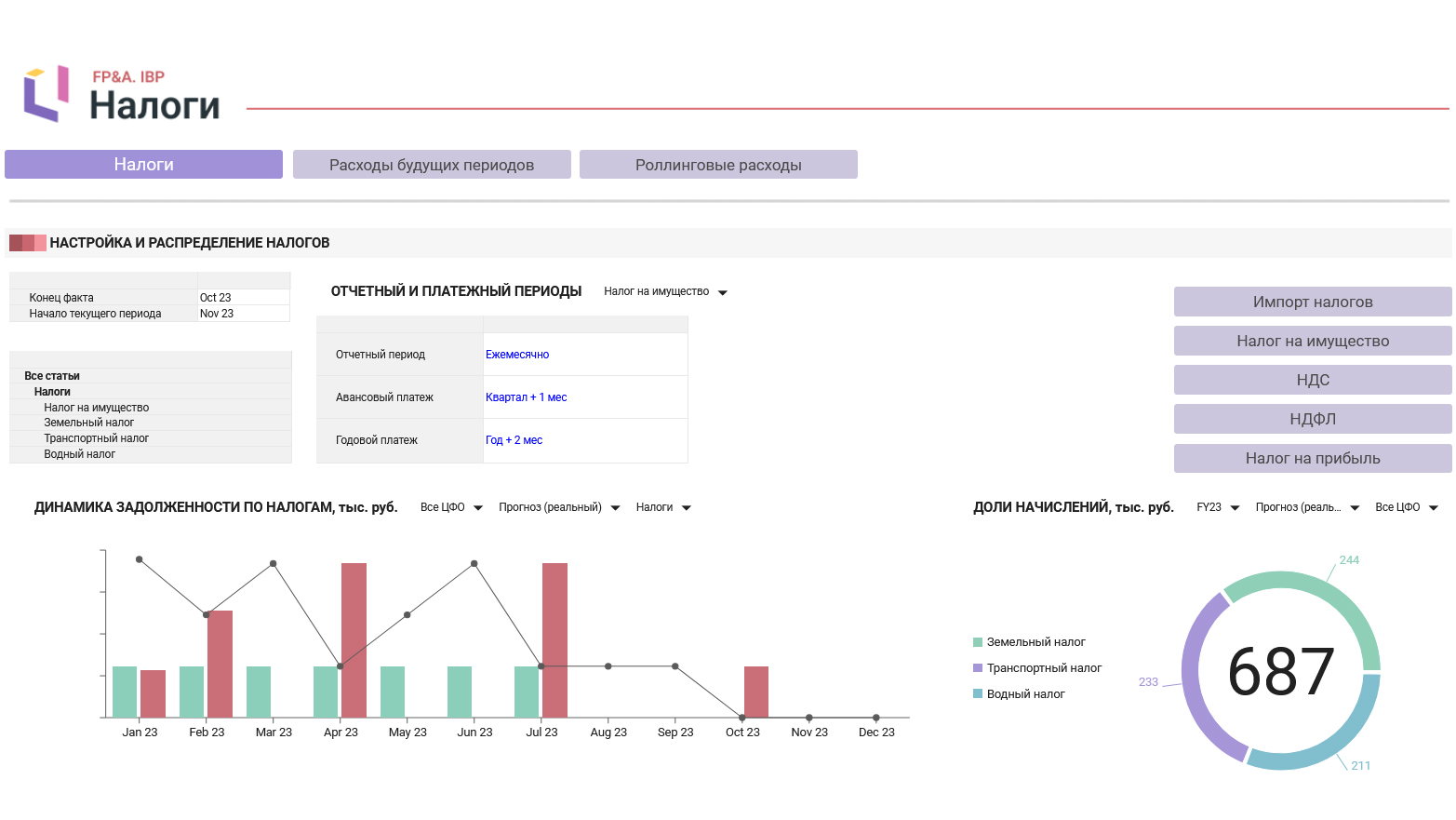Screen dimensions: 1456x820
Task: Click the Oct 23 Конец факта cell
Action: click(244, 298)
